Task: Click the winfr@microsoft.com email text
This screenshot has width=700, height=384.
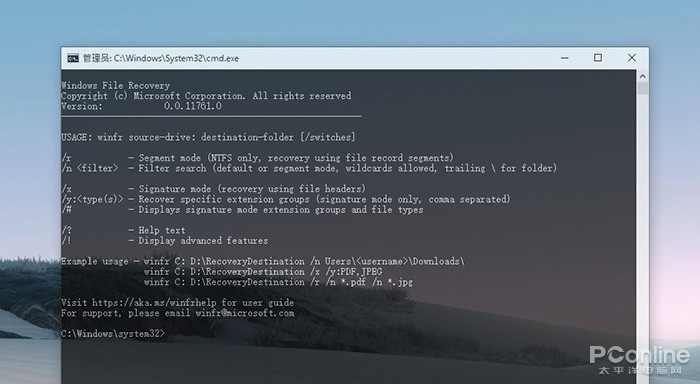Action: tap(245, 313)
